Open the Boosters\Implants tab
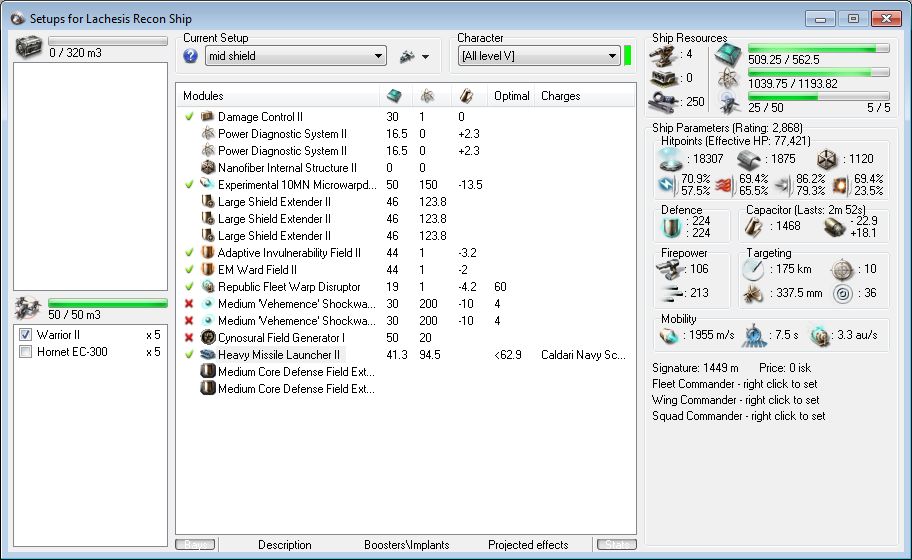 (x=407, y=544)
